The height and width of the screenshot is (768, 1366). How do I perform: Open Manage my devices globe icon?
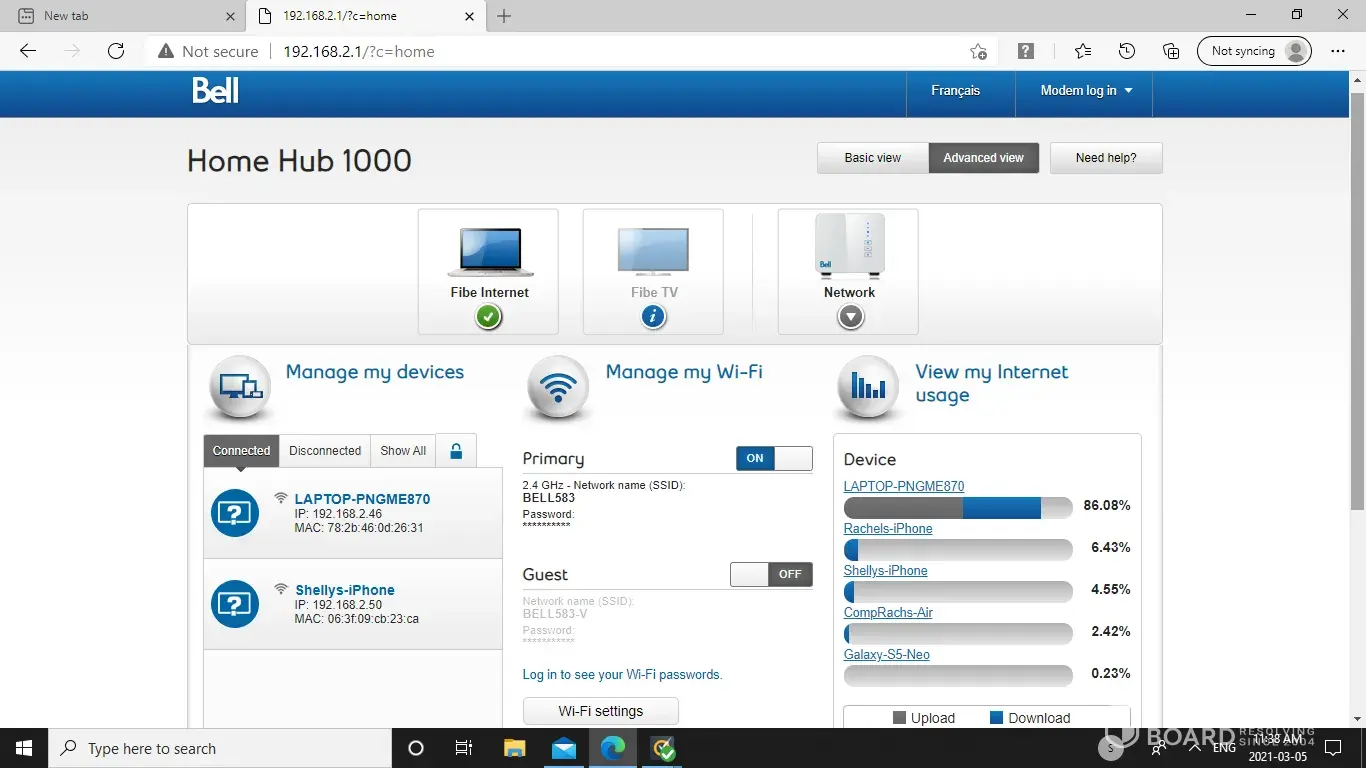tap(240, 386)
